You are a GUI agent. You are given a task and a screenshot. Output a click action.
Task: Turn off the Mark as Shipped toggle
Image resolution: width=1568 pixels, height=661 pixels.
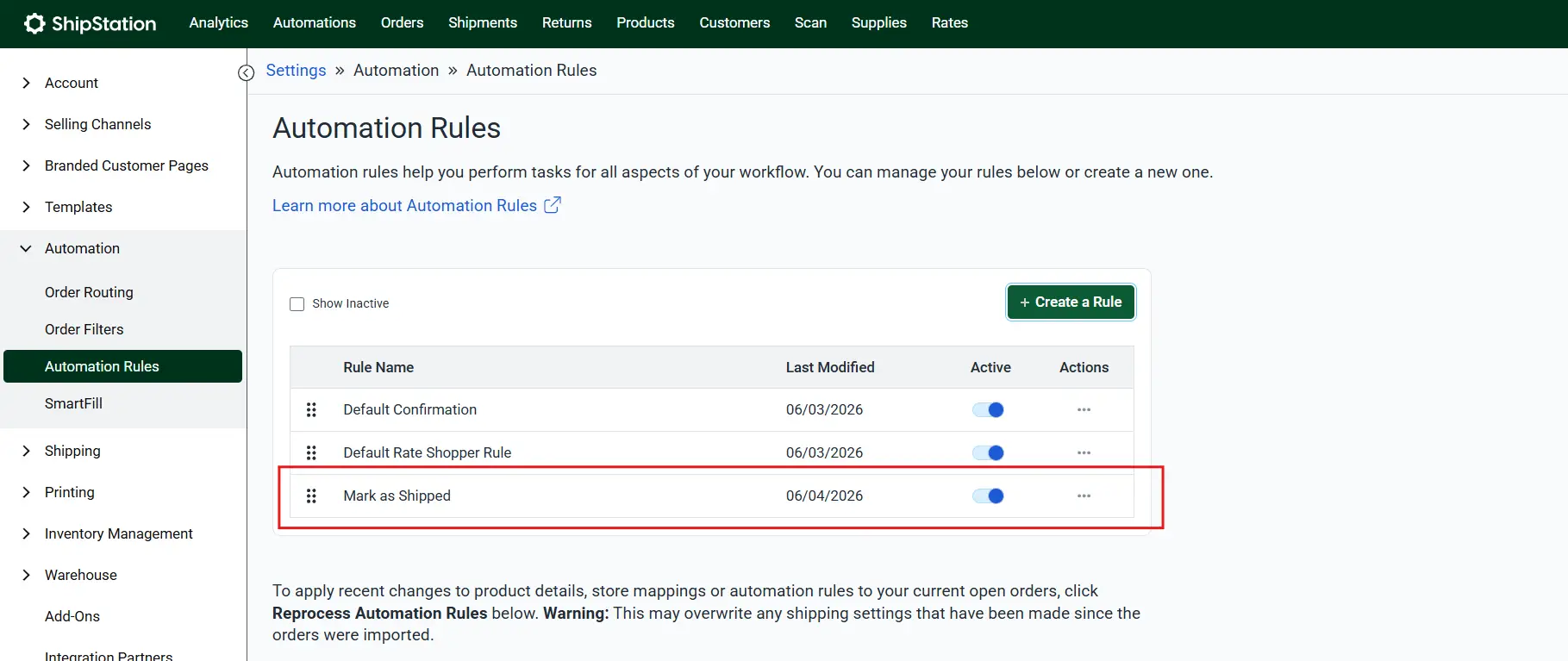point(988,496)
